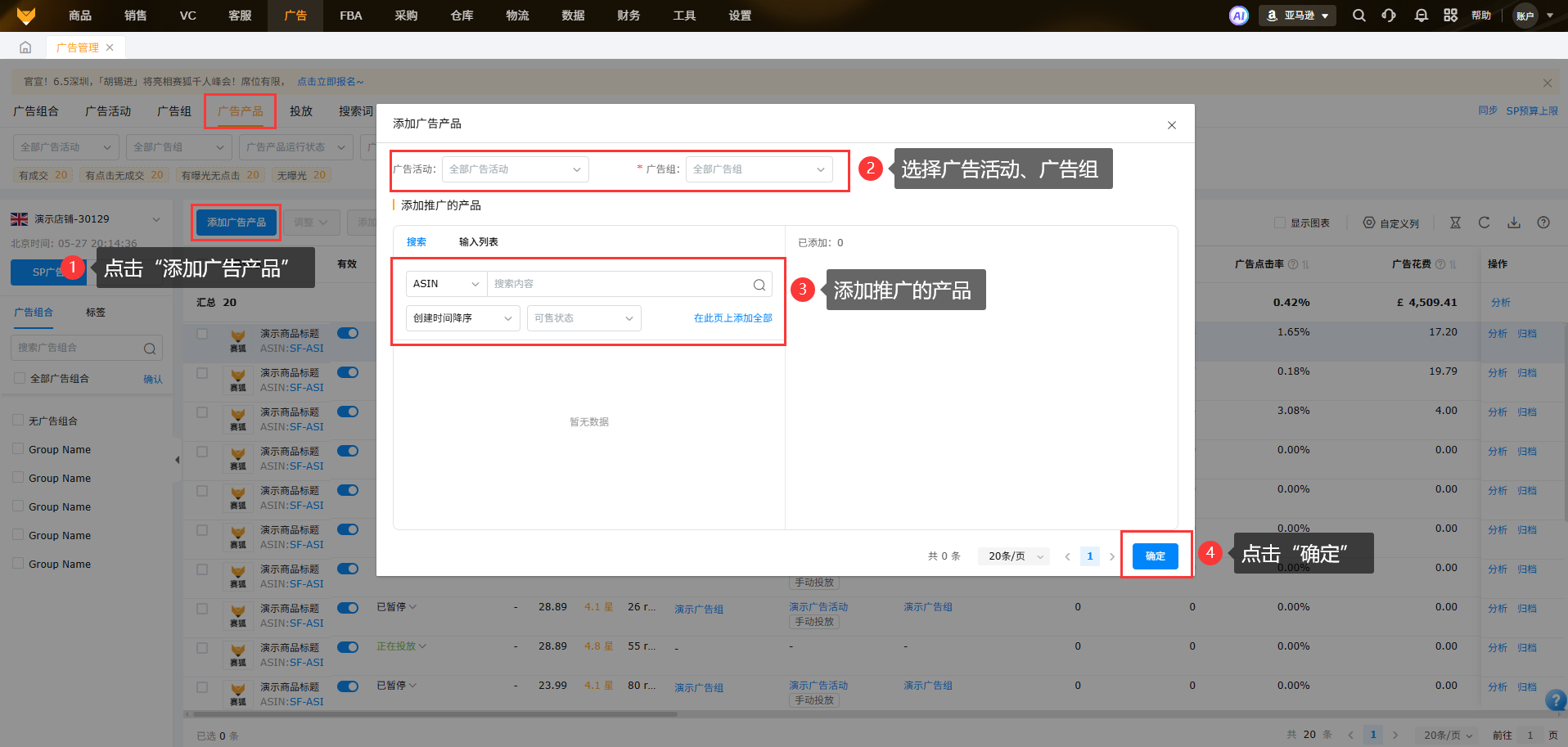Click search icon in ASIN search box
This screenshot has height=747, width=1568.
(759, 285)
